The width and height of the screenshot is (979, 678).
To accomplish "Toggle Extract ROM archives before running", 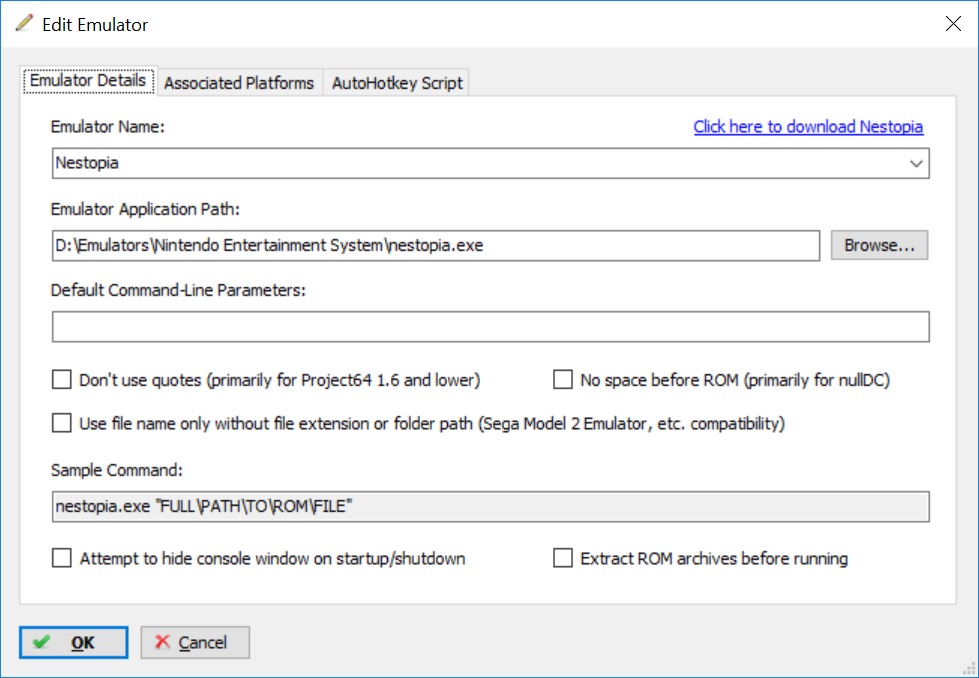I will pyautogui.click(x=563, y=558).
